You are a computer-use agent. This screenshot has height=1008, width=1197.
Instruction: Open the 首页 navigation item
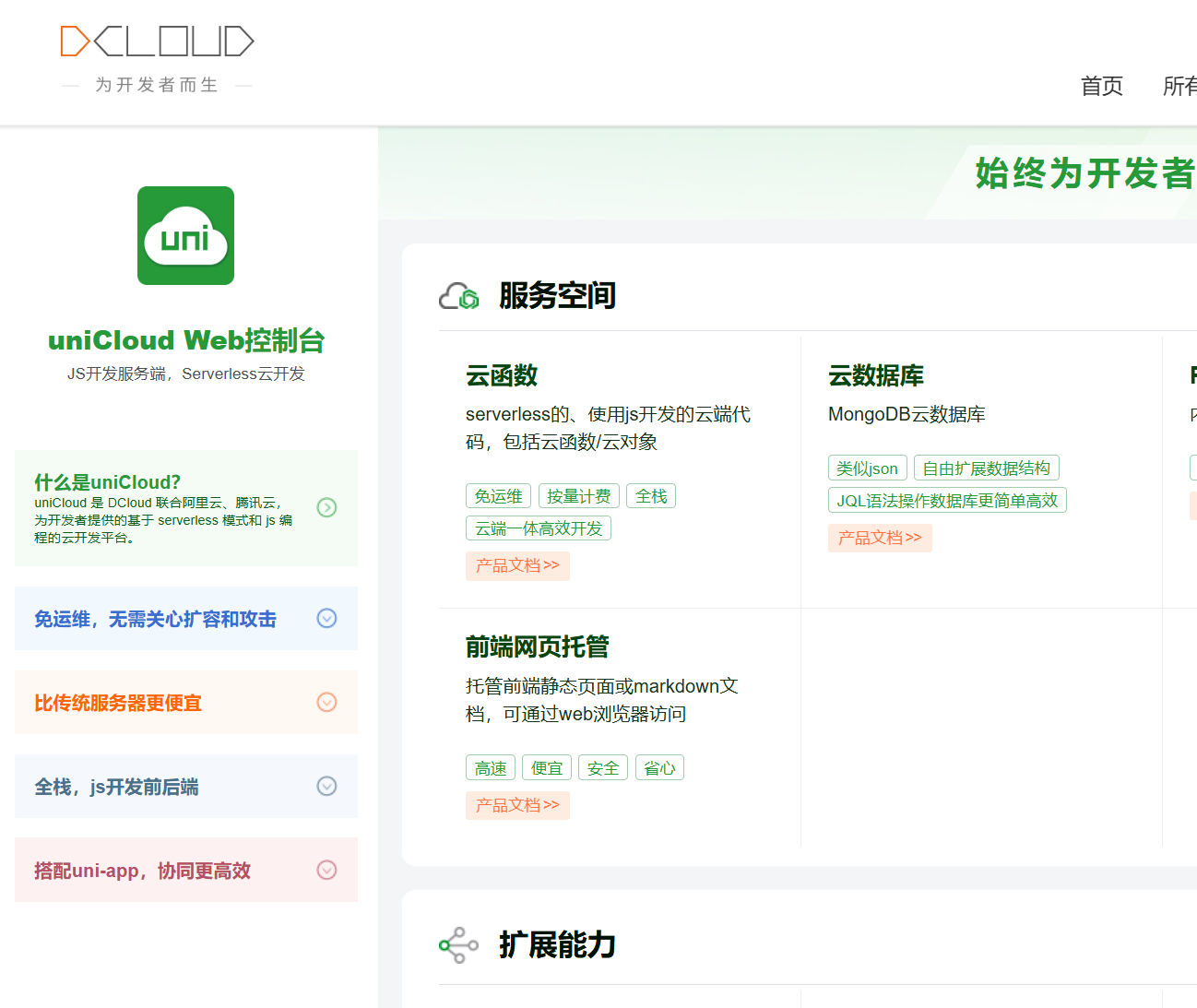[1102, 86]
